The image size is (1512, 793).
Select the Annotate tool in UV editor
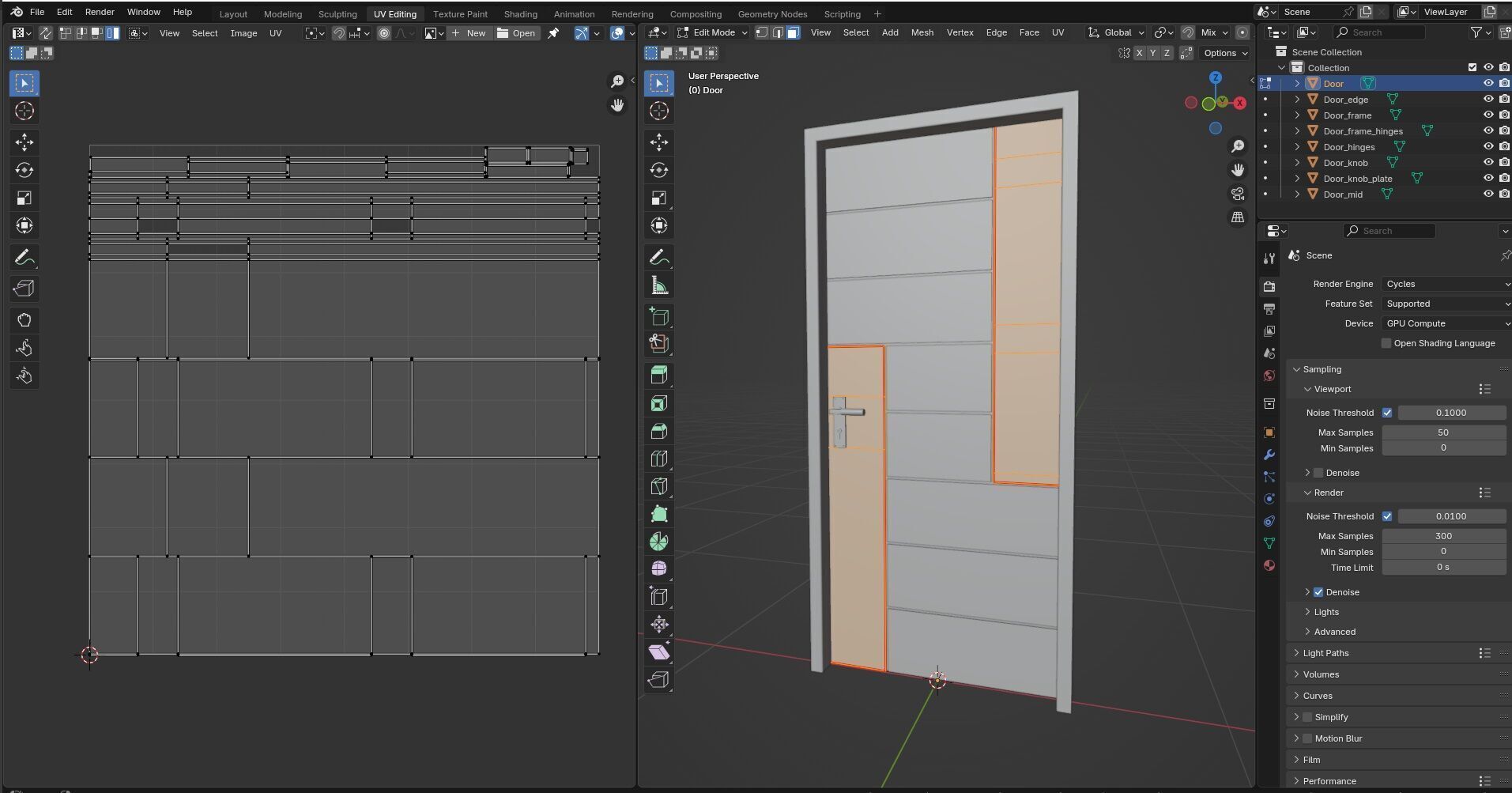(x=25, y=258)
